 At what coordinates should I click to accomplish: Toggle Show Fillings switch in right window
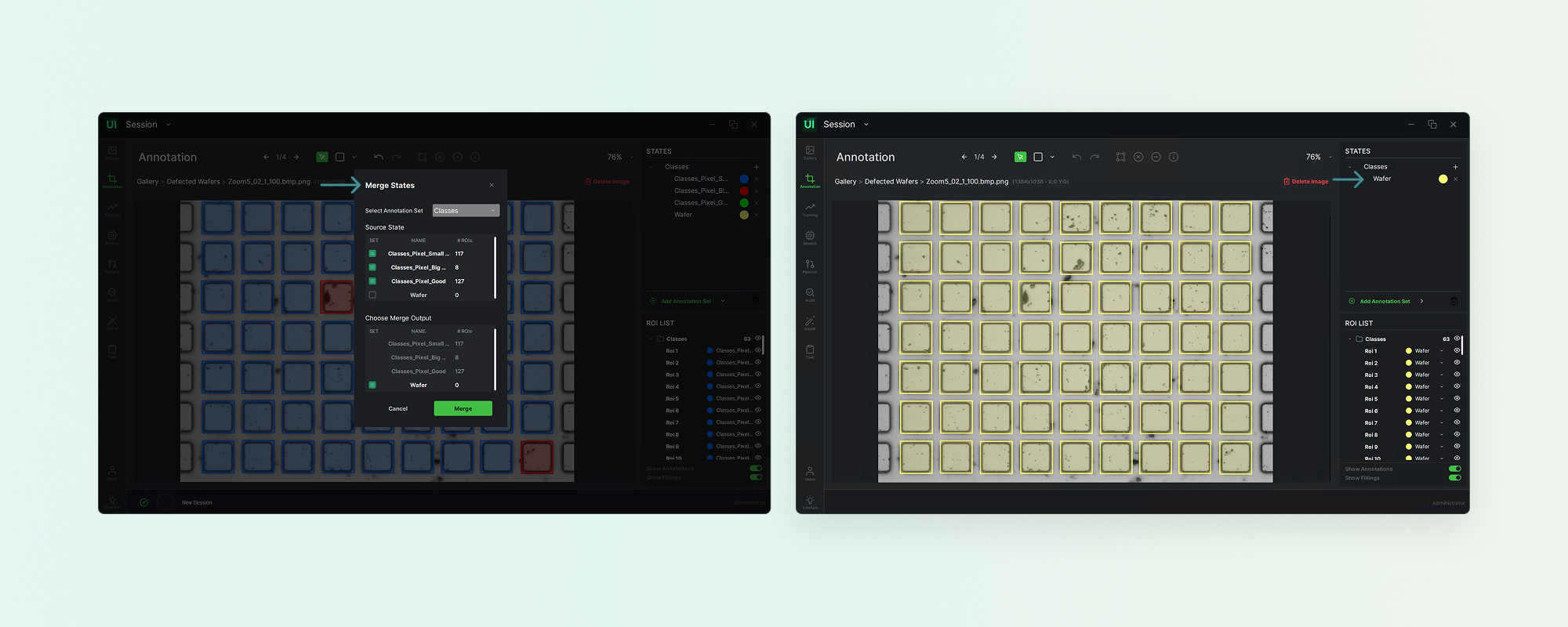(x=1455, y=477)
